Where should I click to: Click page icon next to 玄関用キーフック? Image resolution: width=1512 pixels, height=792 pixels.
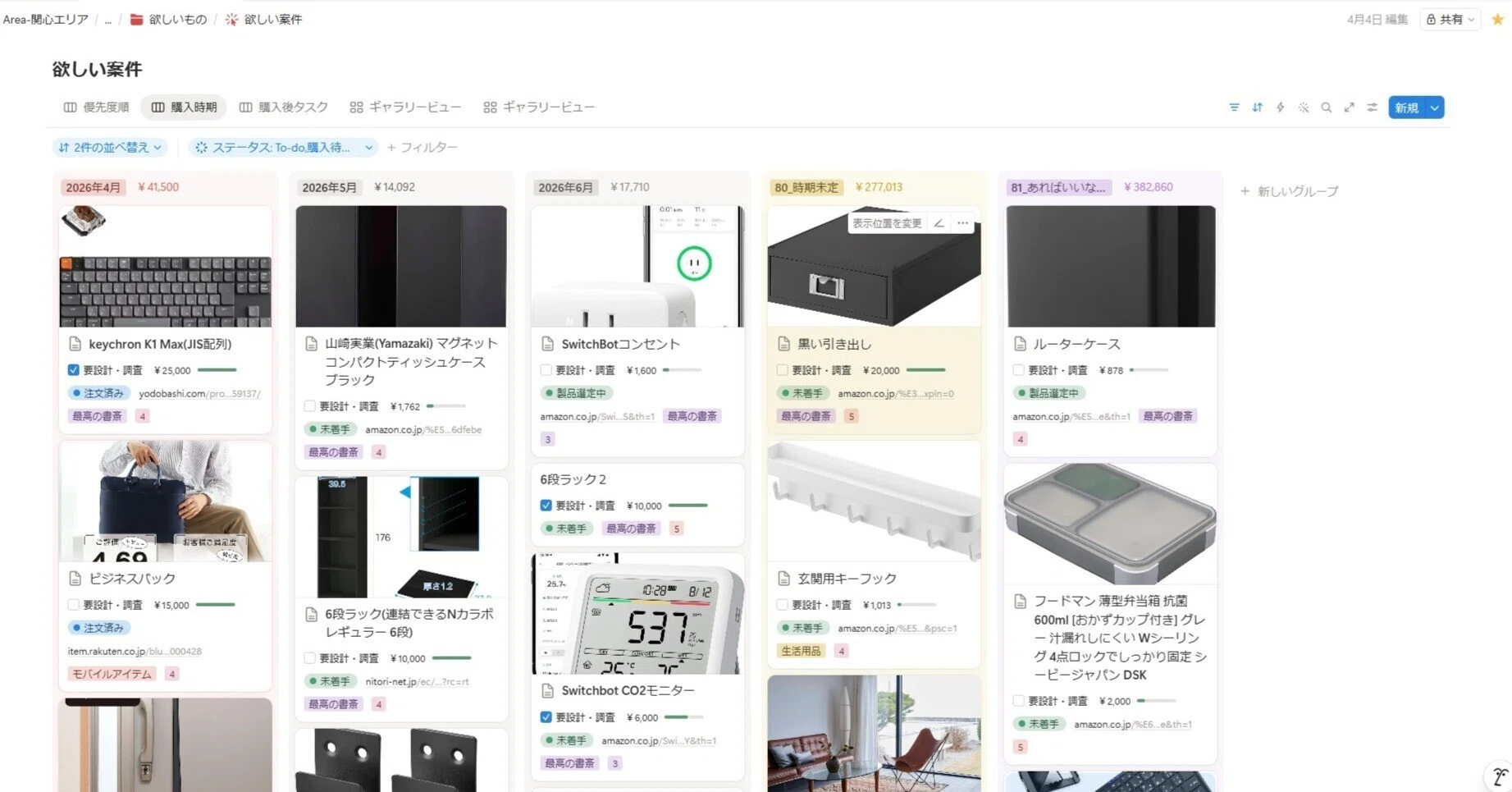click(783, 579)
